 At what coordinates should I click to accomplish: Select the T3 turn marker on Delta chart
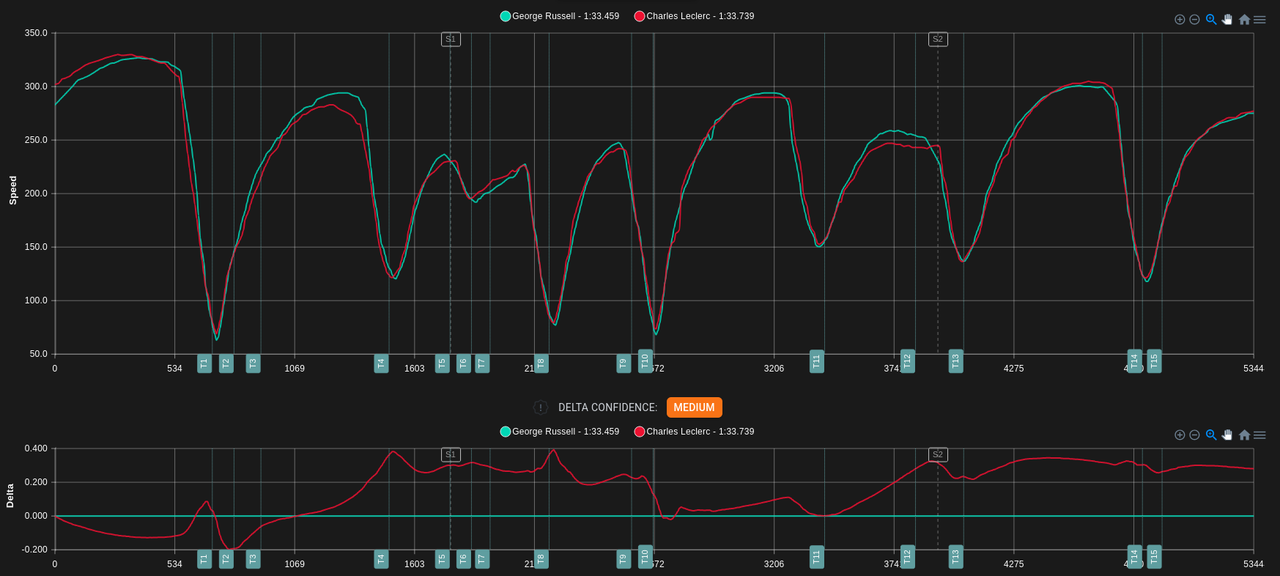point(253,559)
